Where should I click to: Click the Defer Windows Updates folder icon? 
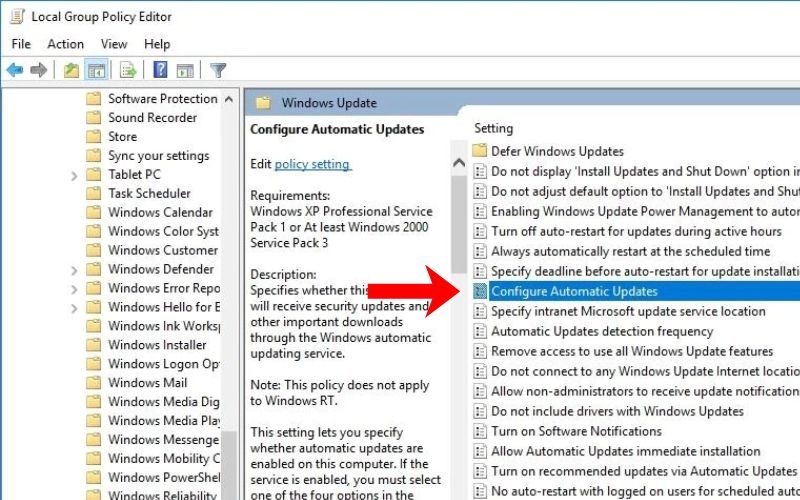480,151
